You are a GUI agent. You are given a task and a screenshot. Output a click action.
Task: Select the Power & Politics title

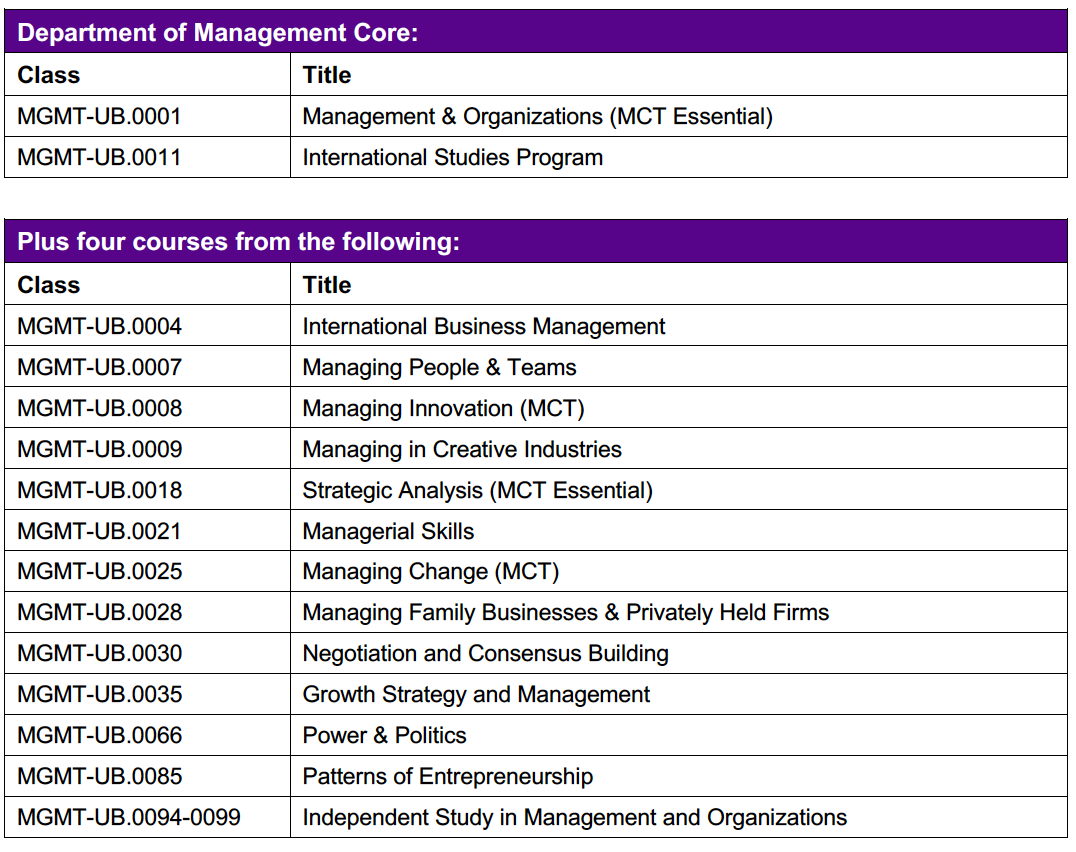click(384, 736)
